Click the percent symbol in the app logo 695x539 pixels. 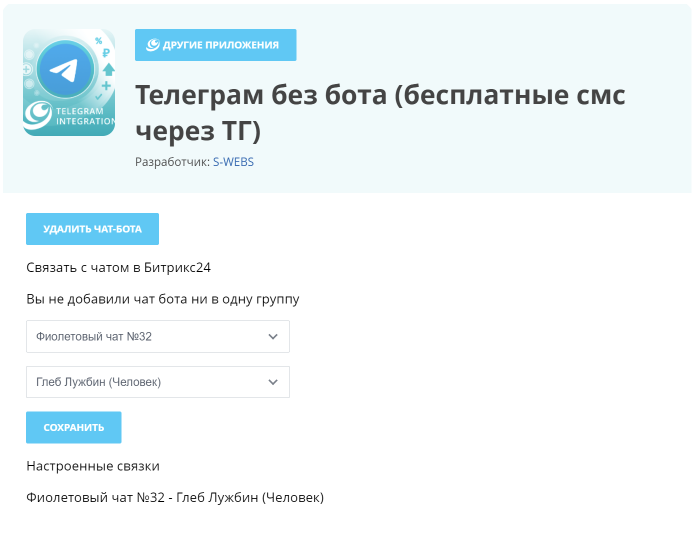[x=98, y=41]
